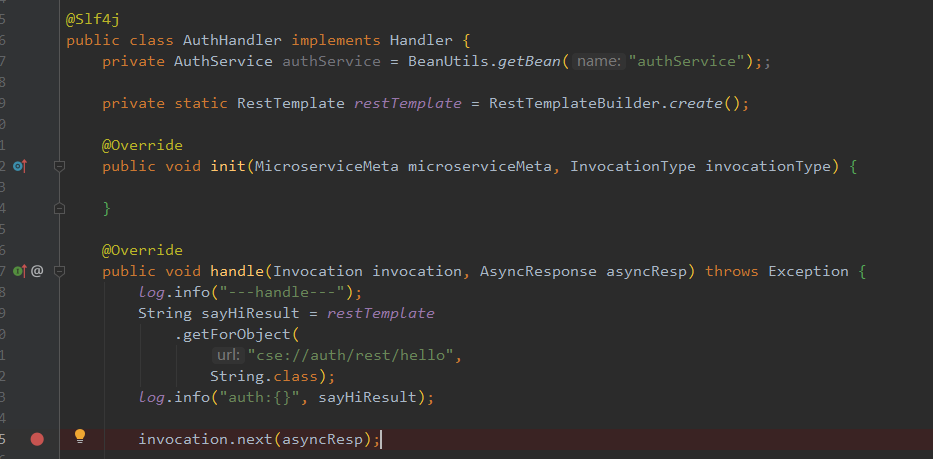Image resolution: width=933 pixels, height=459 pixels.
Task: Collapse the init method fold marker
Action: [59, 167]
